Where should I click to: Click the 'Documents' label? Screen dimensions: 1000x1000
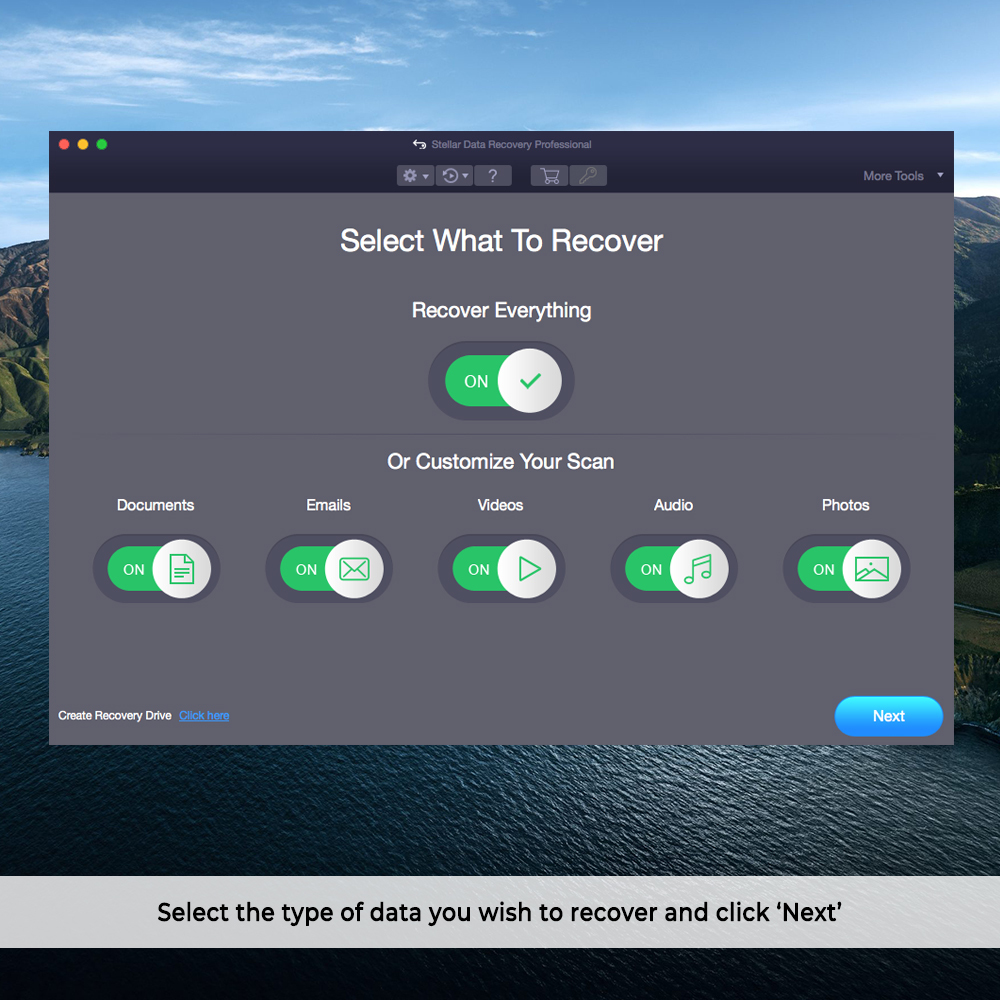pyautogui.click(x=156, y=505)
